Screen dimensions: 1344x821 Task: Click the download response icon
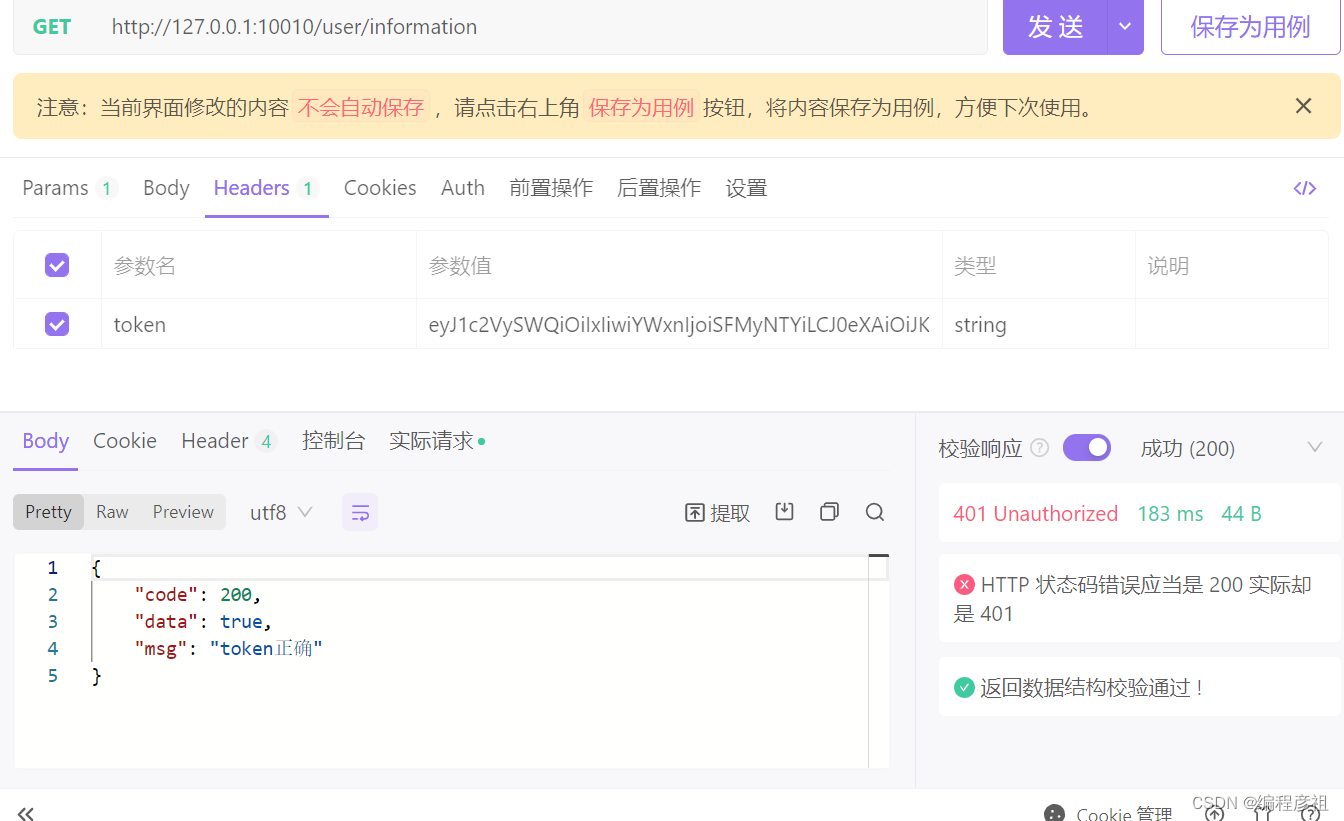coord(784,511)
